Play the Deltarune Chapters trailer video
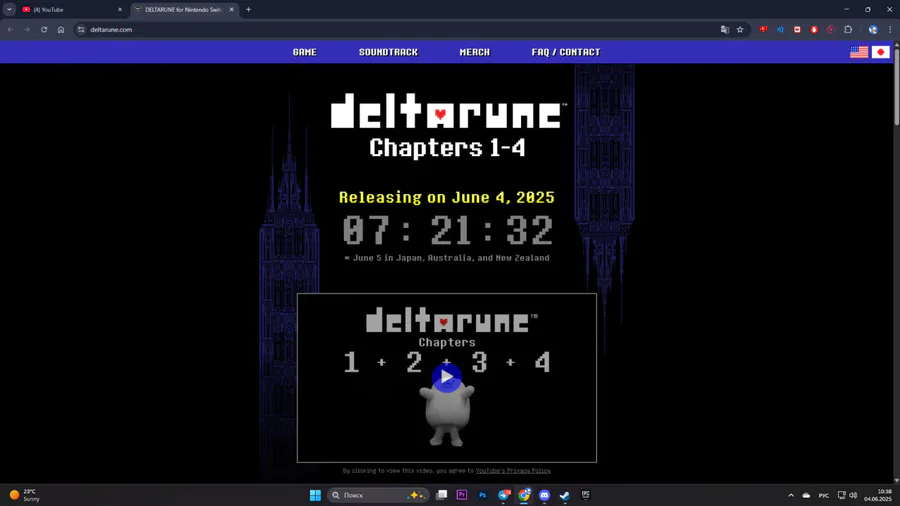This screenshot has width=900, height=506. pyautogui.click(x=447, y=377)
